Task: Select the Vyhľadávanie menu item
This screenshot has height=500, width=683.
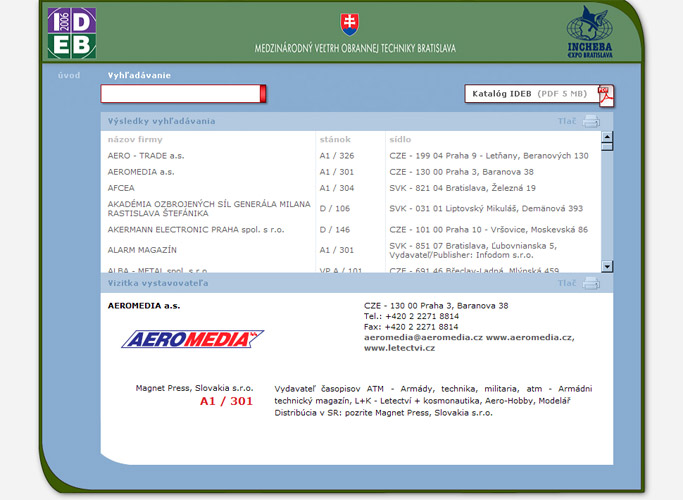Action: coord(139,75)
